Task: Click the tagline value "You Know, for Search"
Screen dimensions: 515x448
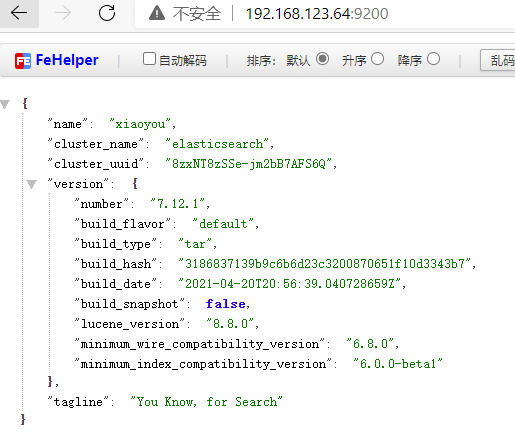Action: pyautogui.click(x=206, y=402)
